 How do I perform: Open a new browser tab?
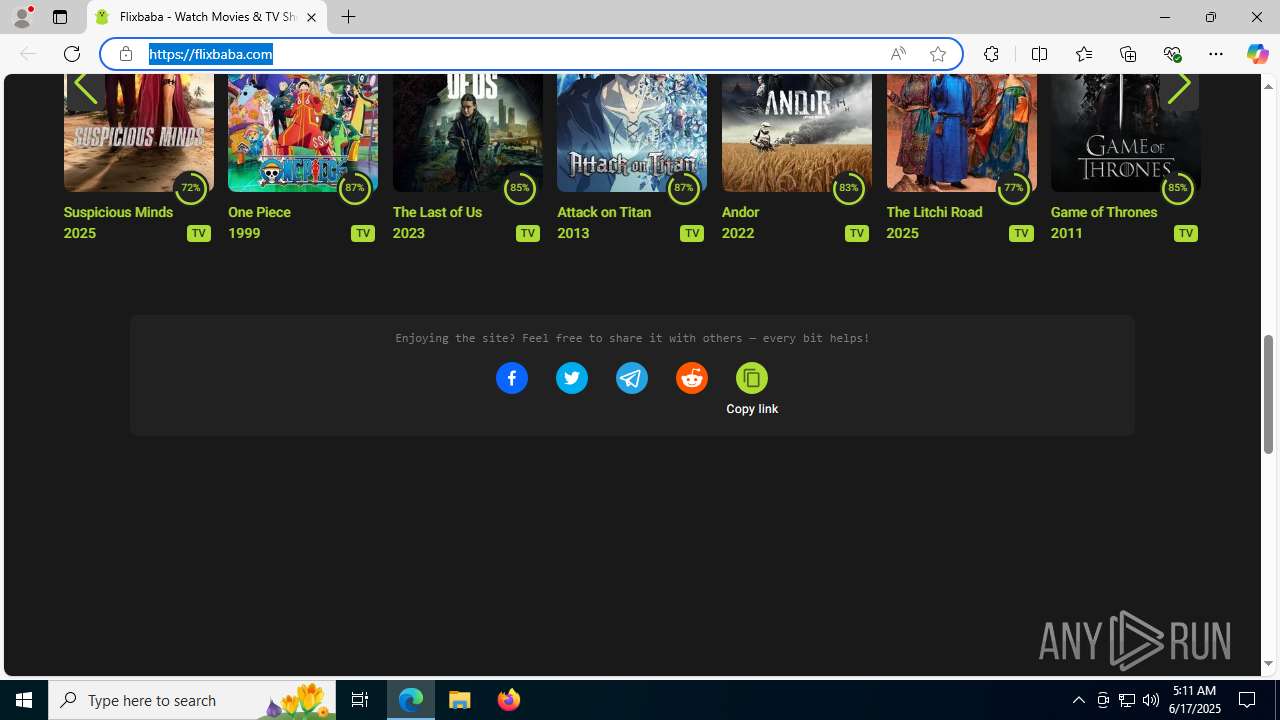[348, 17]
